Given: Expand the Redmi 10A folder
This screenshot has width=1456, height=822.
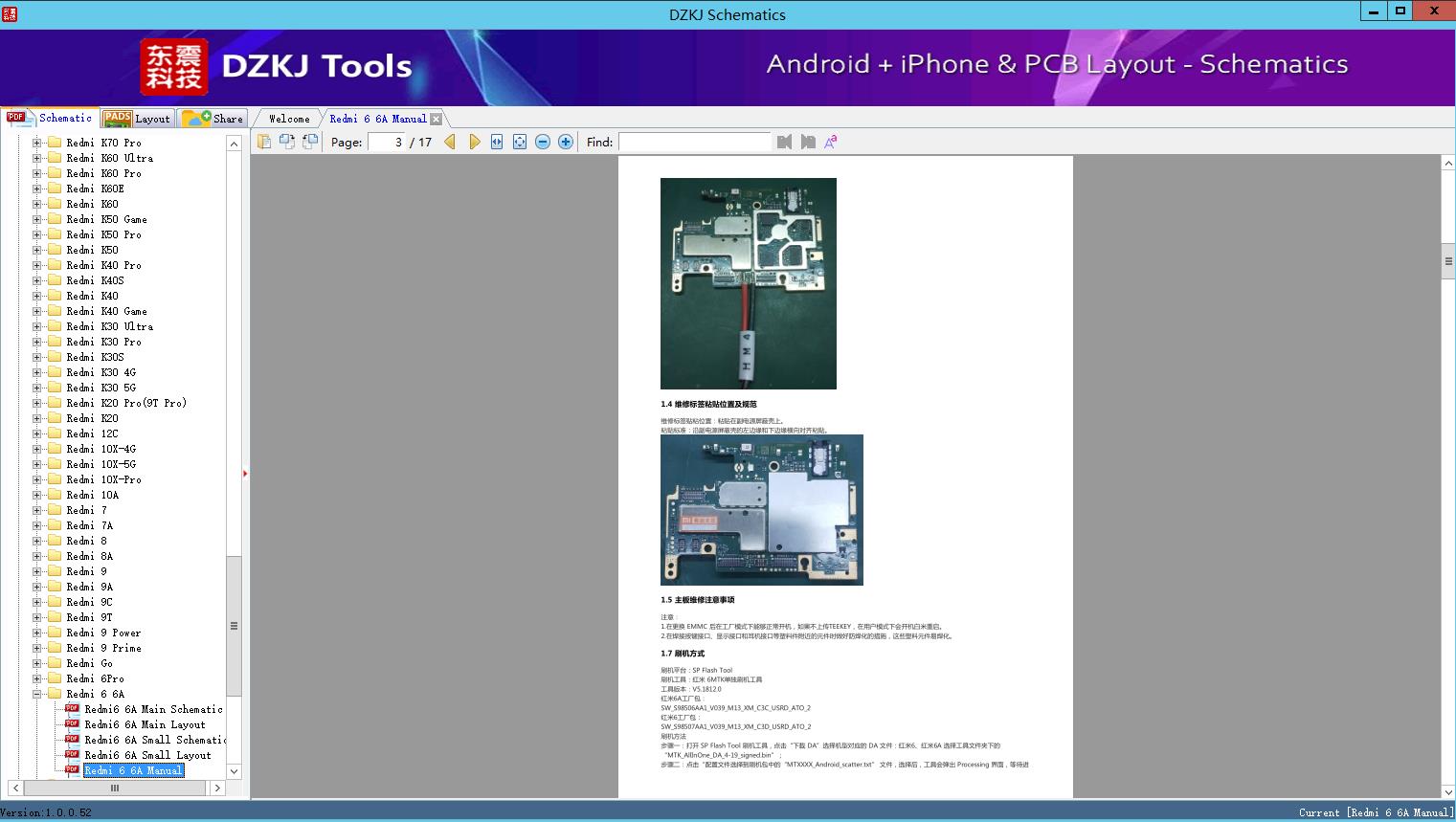Looking at the screenshot, I should [x=37, y=495].
